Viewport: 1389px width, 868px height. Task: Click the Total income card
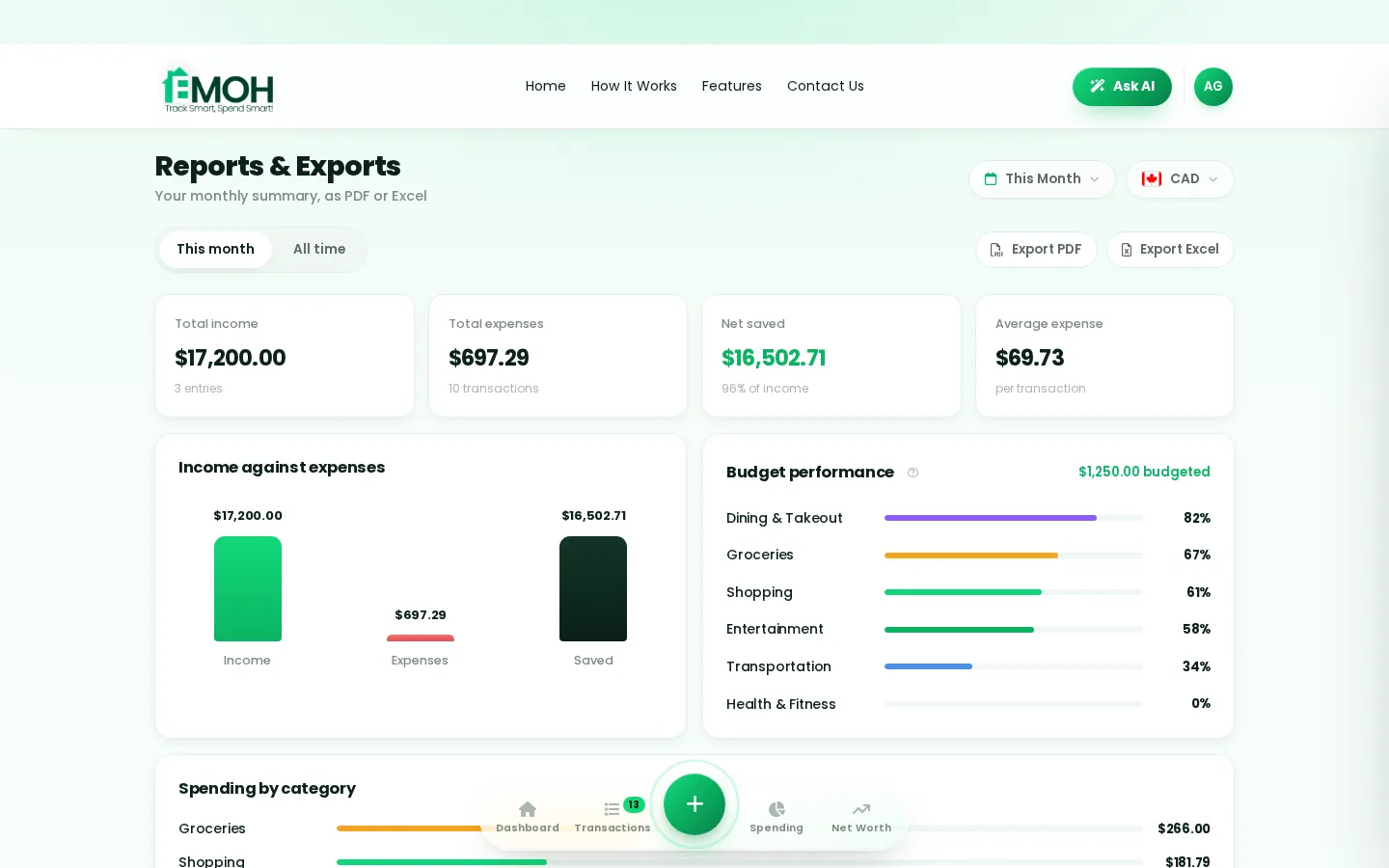(285, 356)
